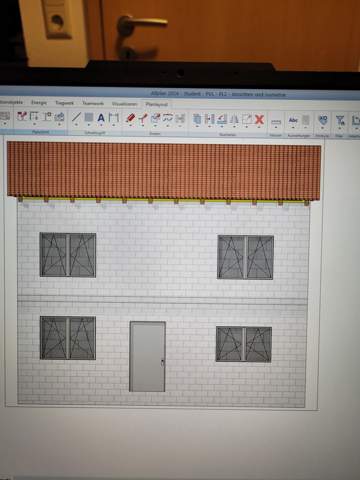Screen dimensions: 360x480
Task: Open the Planlayout ribbon tab
Action: coord(157,104)
